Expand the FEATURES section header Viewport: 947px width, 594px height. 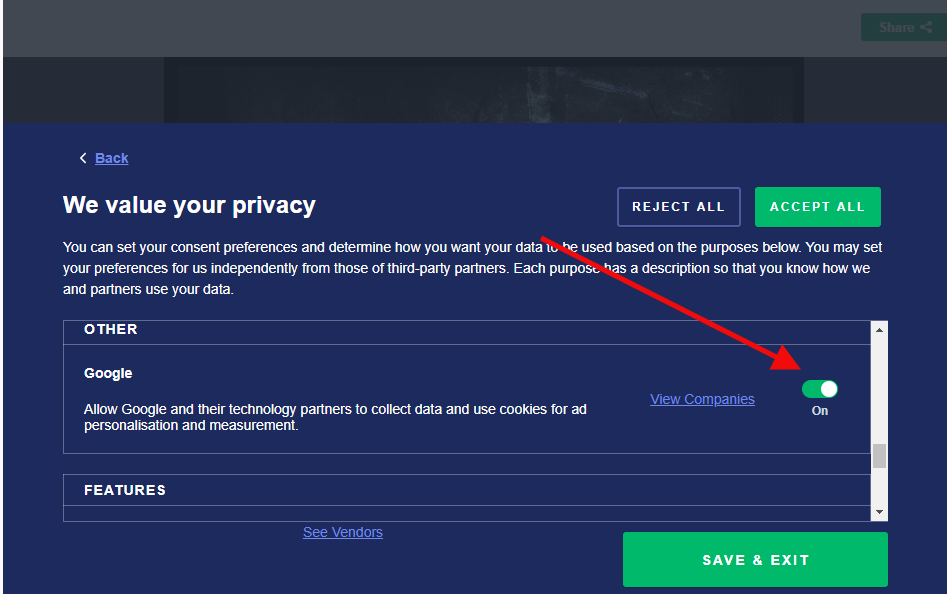pos(125,490)
